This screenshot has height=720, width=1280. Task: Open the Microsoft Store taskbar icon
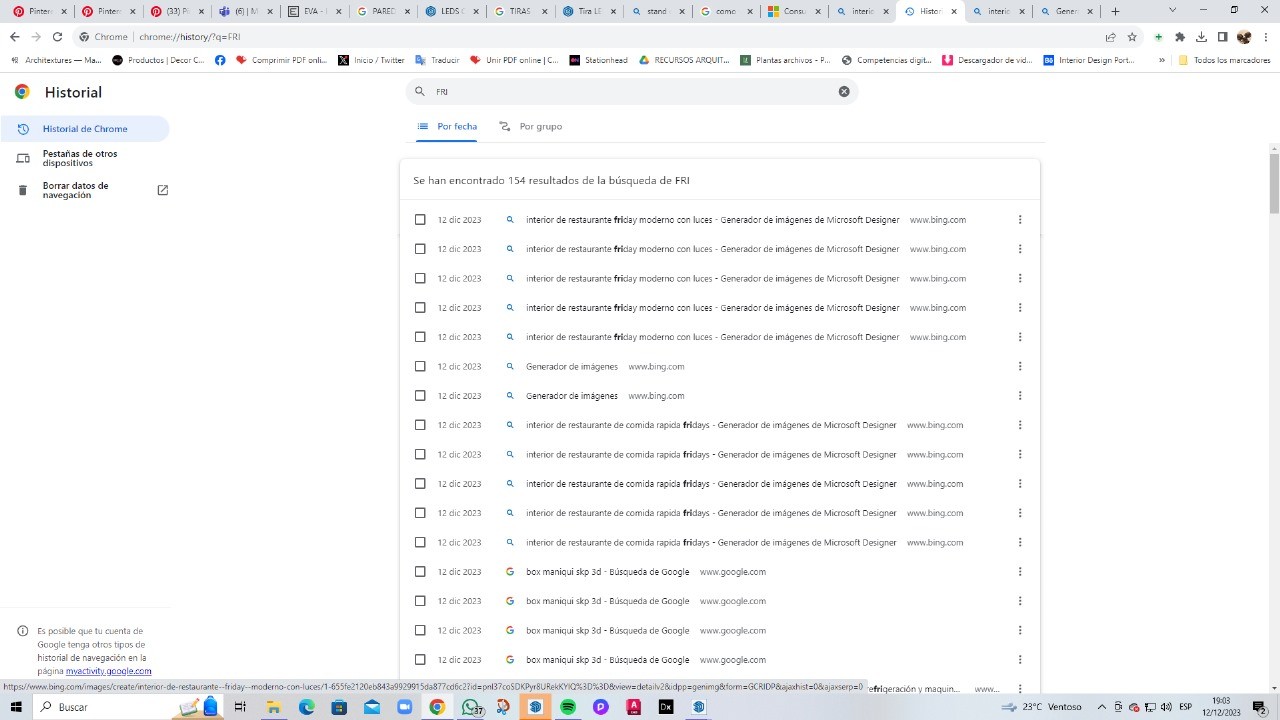click(x=339, y=707)
